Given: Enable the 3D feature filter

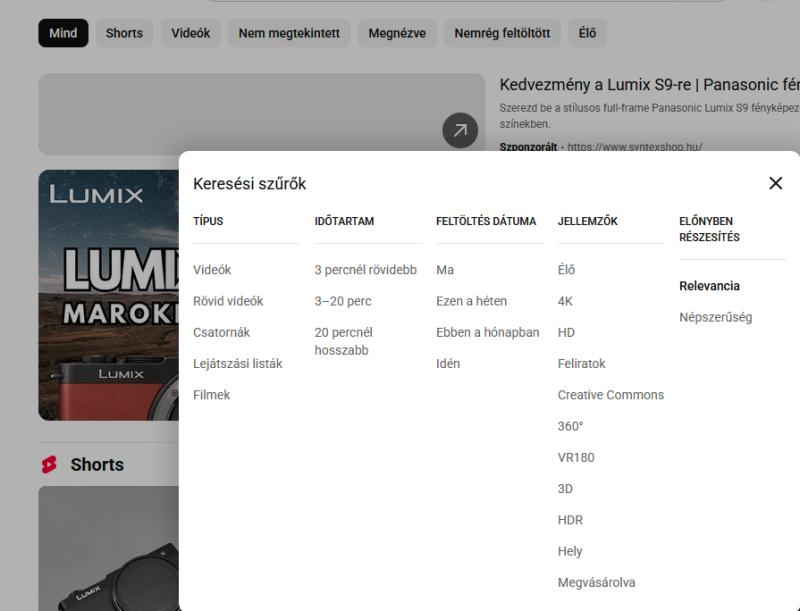Looking at the screenshot, I should pyautogui.click(x=565, y=489).
